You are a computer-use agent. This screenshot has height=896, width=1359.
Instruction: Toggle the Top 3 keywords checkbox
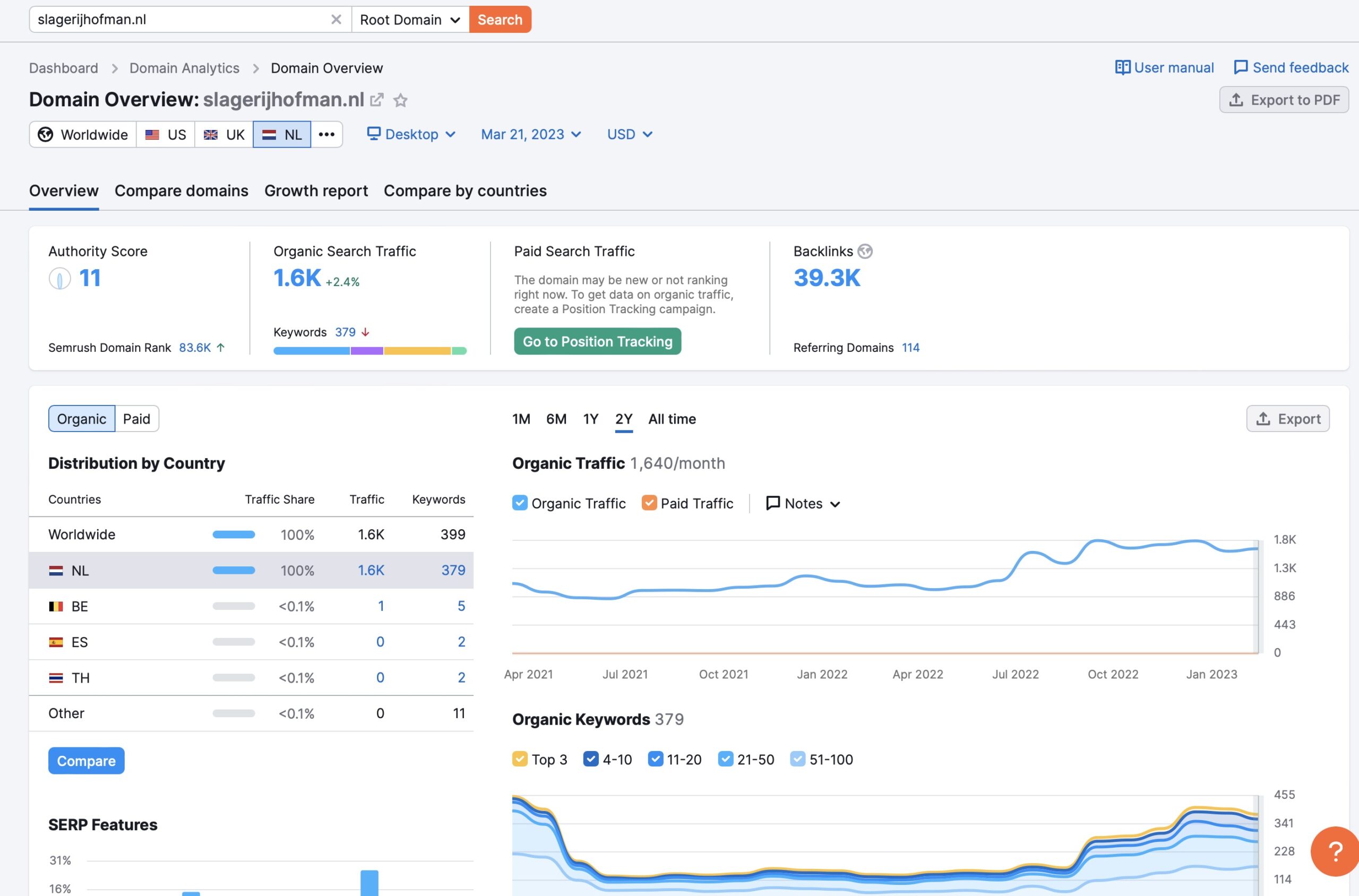[520, 759]
